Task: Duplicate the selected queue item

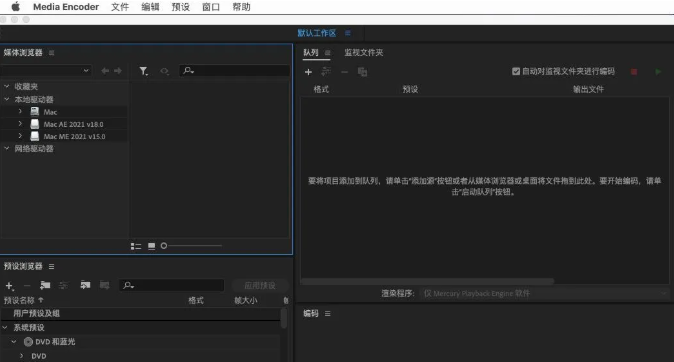Action: [362, 72]
